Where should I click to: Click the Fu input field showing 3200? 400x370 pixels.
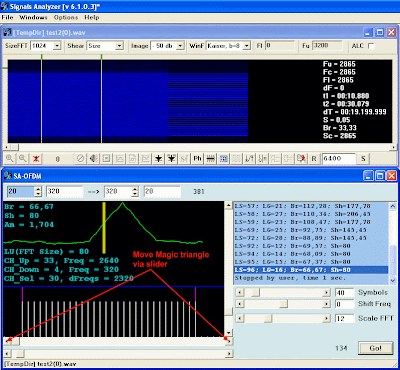tap(327, 46)
